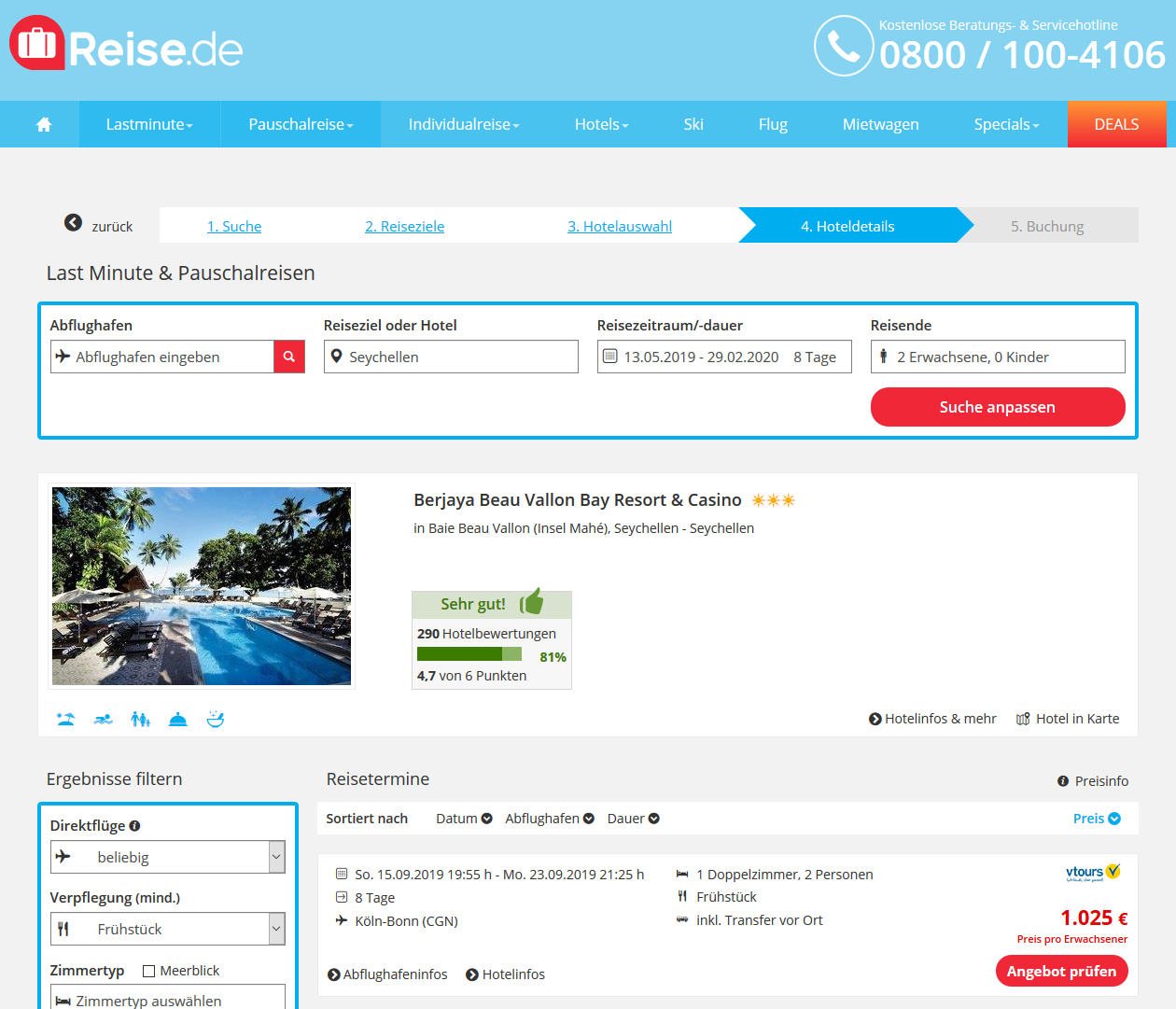The image size is (1176, 1009).
Task: Open the Direktflüge beliebig dropdown
Action: pyautogui.click(x=168, y=857)
